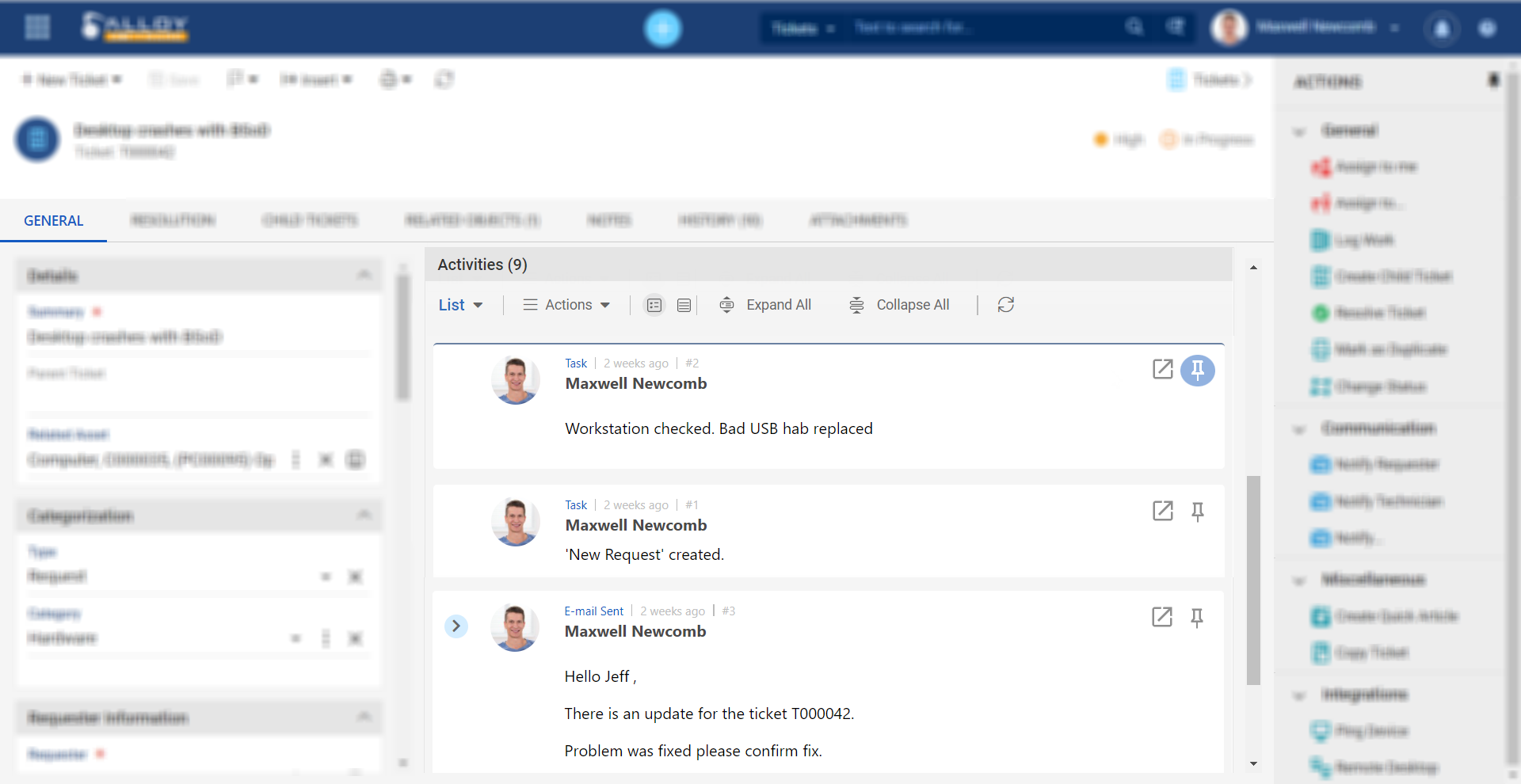Open the Task link of activity #2
This screenshot has height=784, width=1521.
coord(576,363)
